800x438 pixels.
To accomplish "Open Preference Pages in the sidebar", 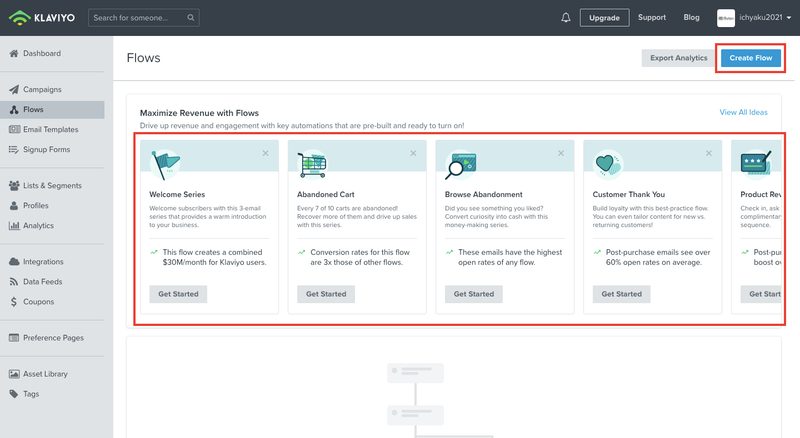I will coord(53,337).
